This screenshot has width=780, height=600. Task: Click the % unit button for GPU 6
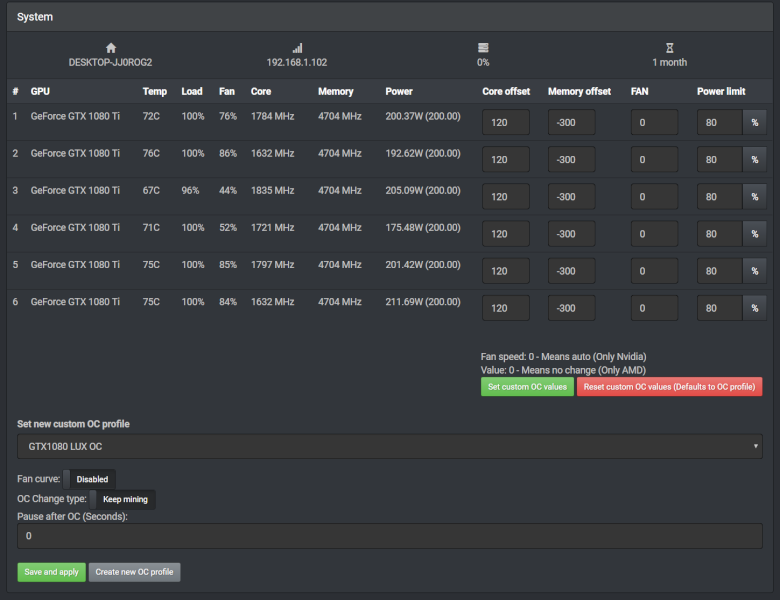[x=755, y=308]
